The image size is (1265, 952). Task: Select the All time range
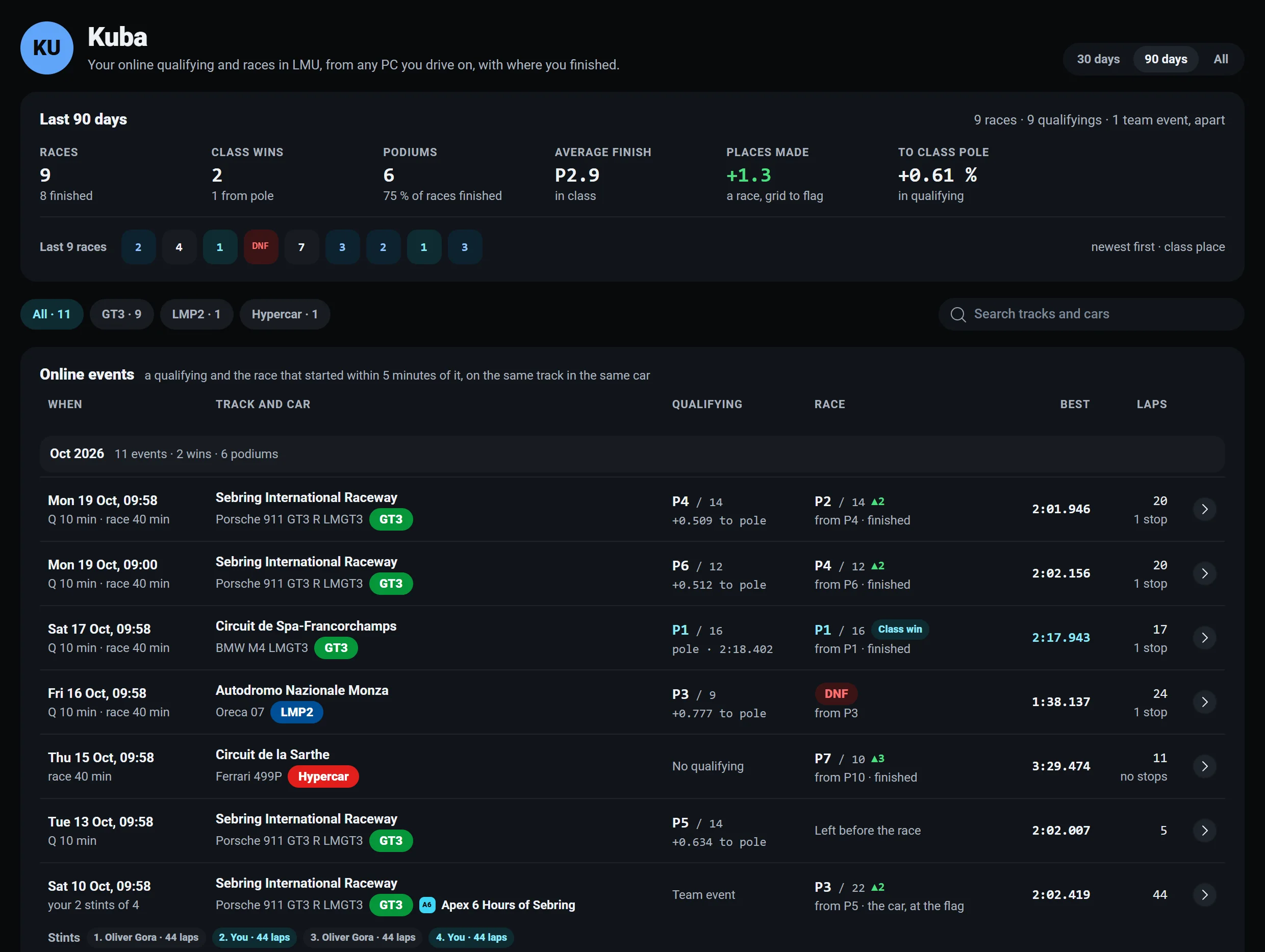[1221, 59]
